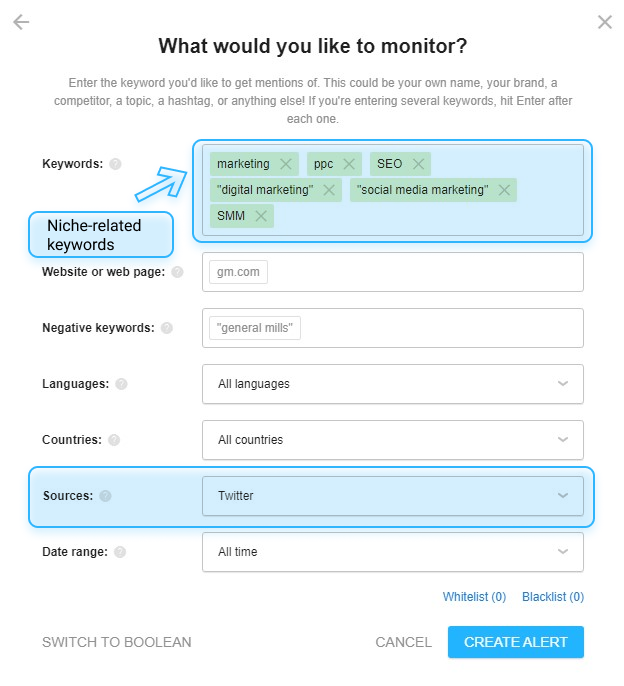Show help icon beside Negative keywords
624x686 pixels.
[167, 328]
